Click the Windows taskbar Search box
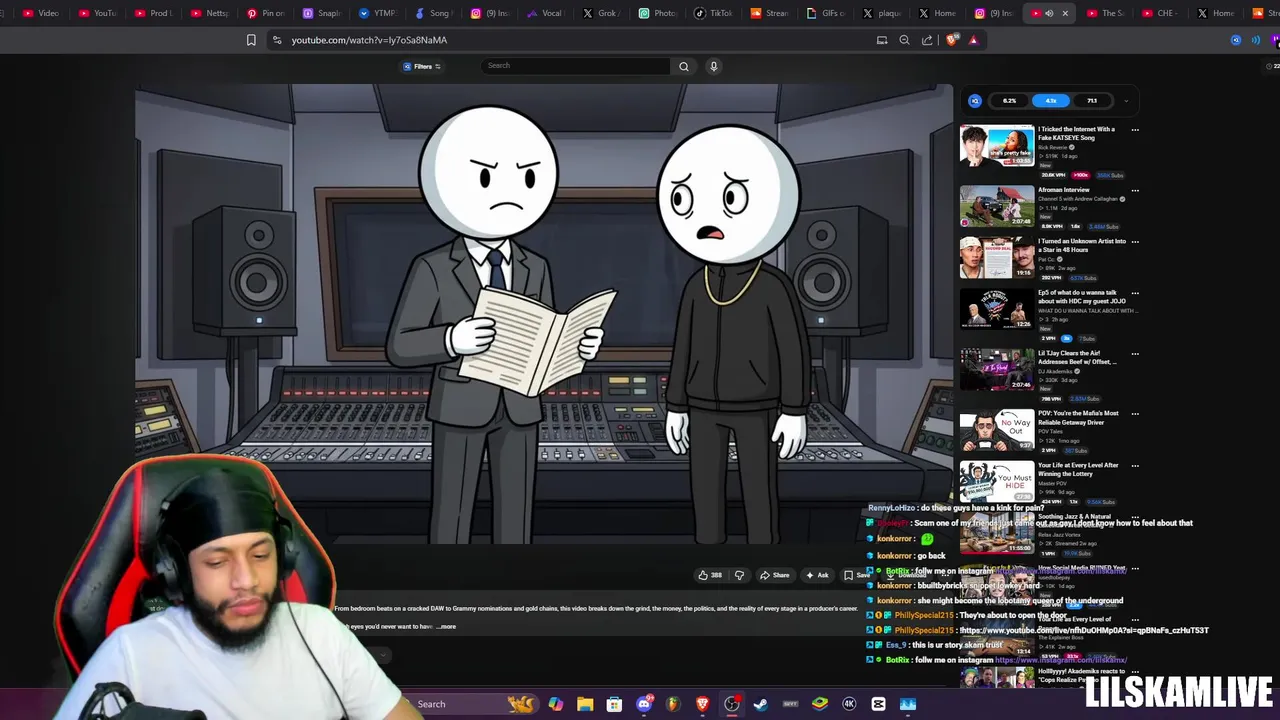The height and width of the screenshot is (720, 1280). (x=470, y=704)
